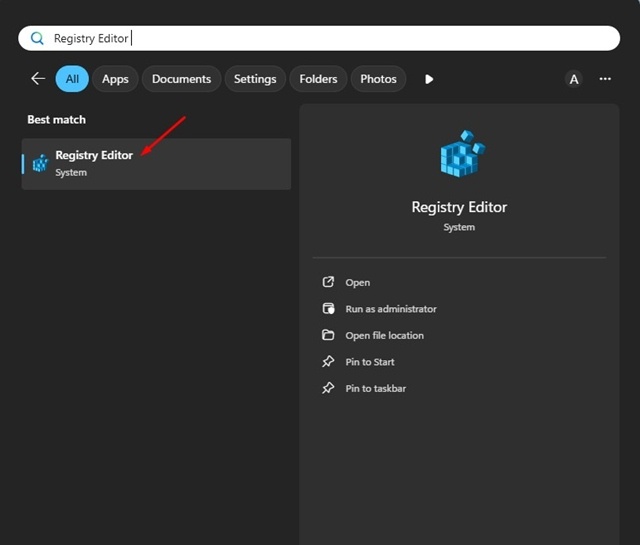Click the Open file location folder icon

point(328,335)
